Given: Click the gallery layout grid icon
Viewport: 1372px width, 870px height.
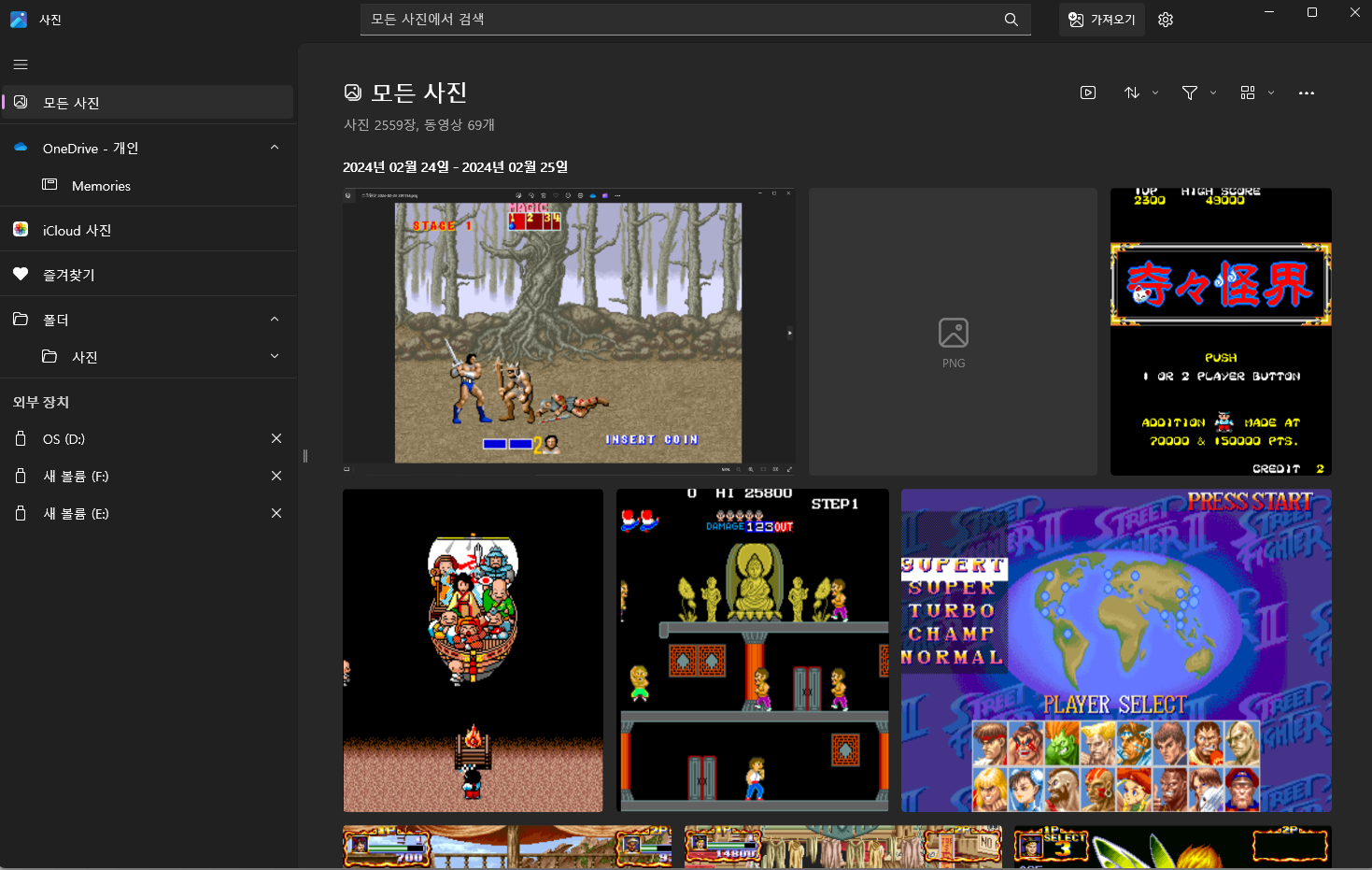Looking at the screenshot, I should (1248, 93).
